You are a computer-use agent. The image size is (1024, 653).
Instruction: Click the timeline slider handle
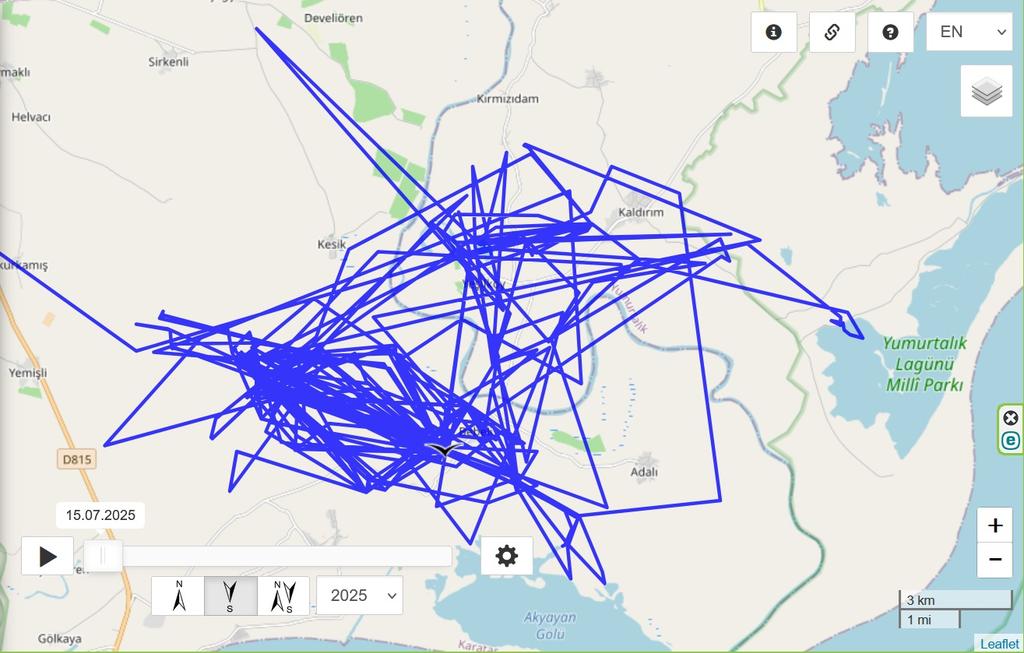[x=103, y=556]
